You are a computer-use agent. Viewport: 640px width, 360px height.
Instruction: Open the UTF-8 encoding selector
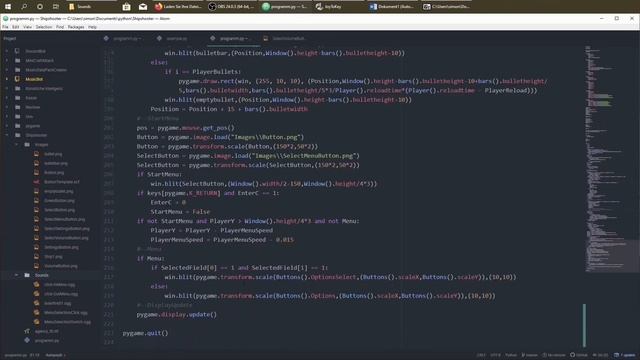pos(496,355)
